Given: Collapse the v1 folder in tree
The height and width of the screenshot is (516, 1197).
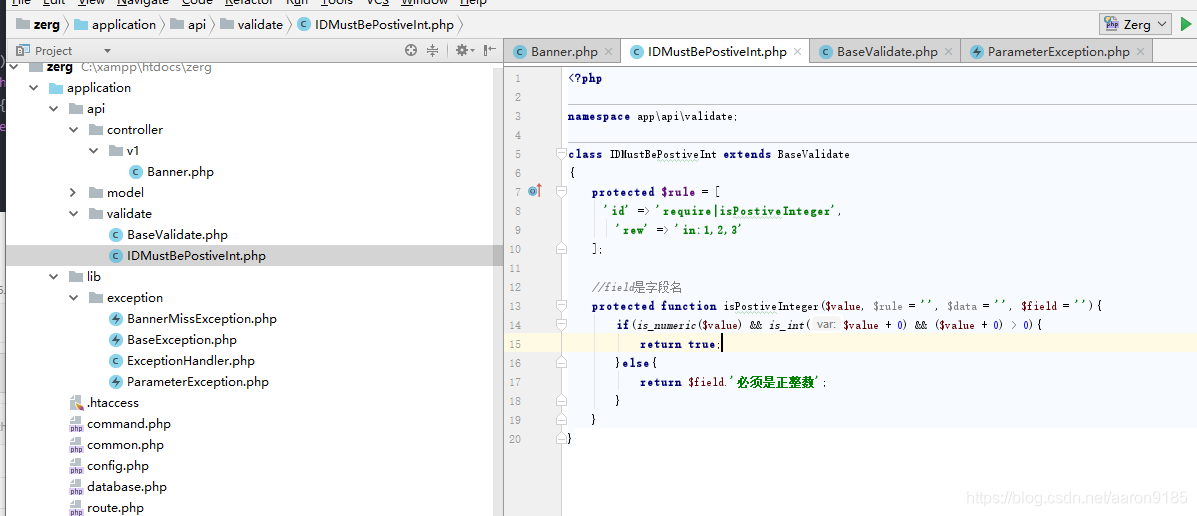Looking at the screenshot, I should tap(93, 150).
